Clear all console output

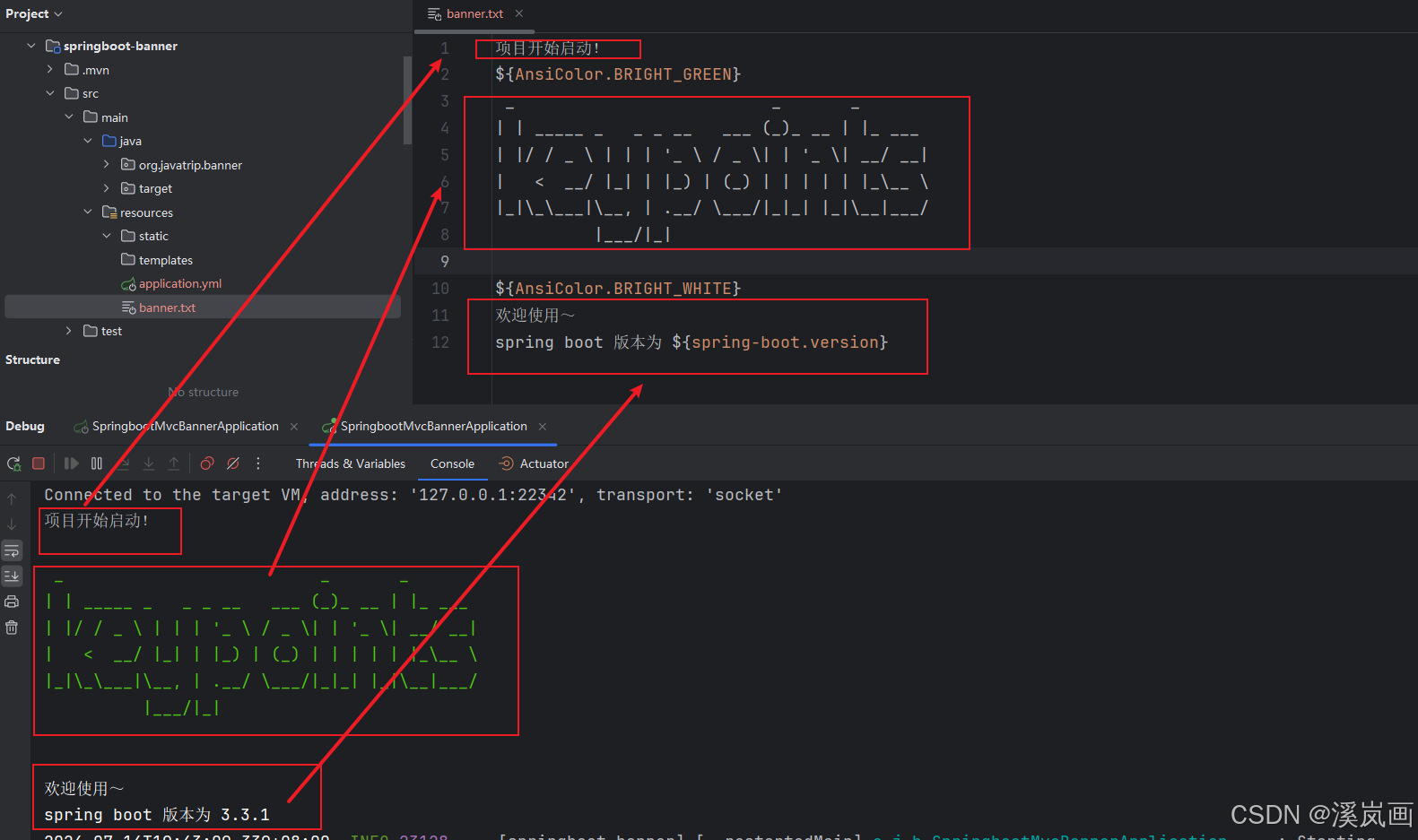coord(12,628)
